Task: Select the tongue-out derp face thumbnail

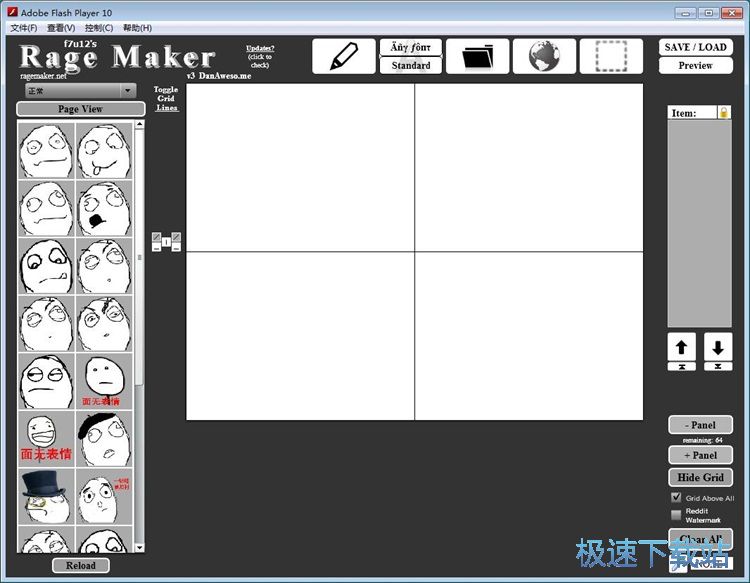Action: click(104, 151)
